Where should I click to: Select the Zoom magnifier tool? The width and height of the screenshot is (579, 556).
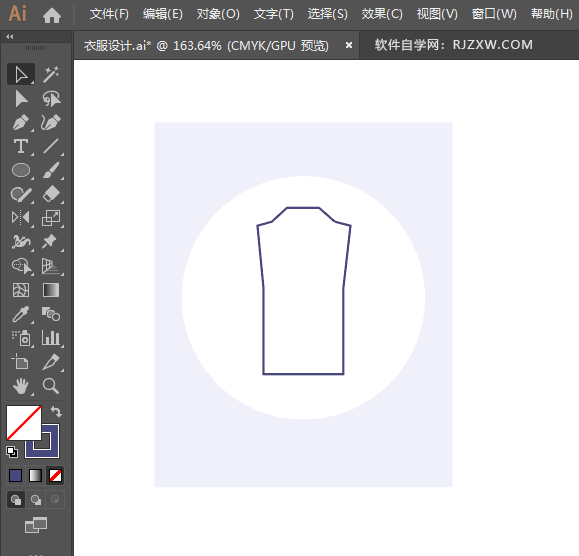pyautogui.click(x=51, y=386)
